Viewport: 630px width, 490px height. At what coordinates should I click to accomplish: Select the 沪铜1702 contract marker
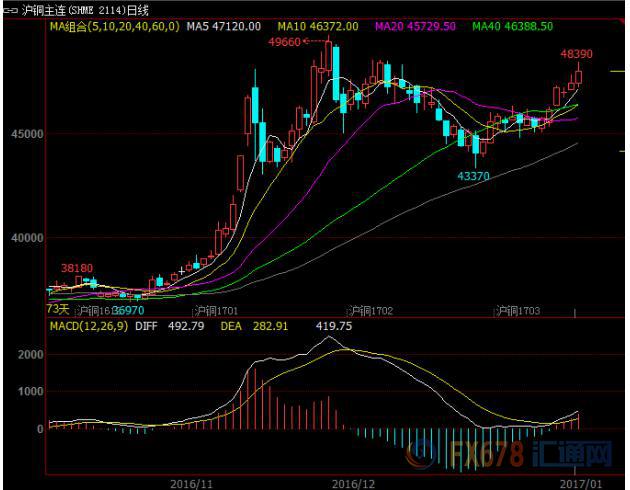(370, 311)
